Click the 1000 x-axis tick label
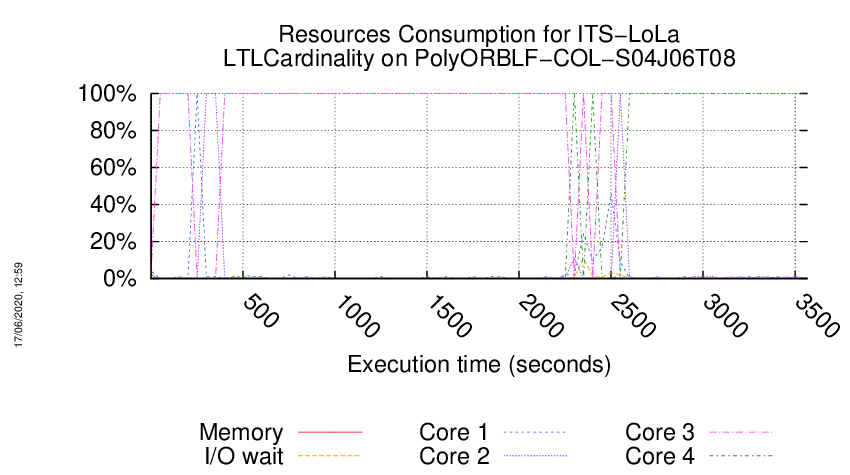 (x=357, y=316)
